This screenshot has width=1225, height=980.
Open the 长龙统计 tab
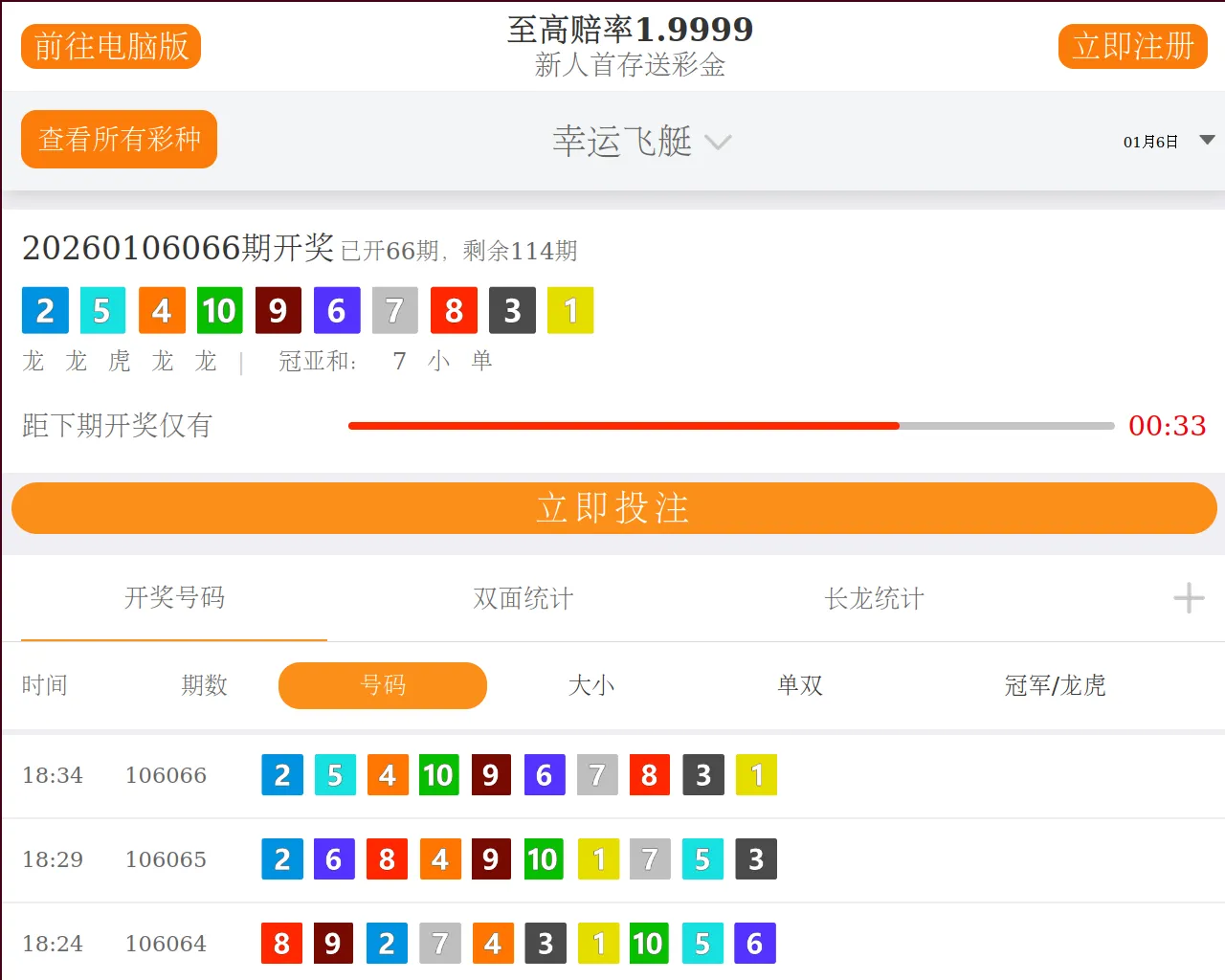(x=874, y=599)
